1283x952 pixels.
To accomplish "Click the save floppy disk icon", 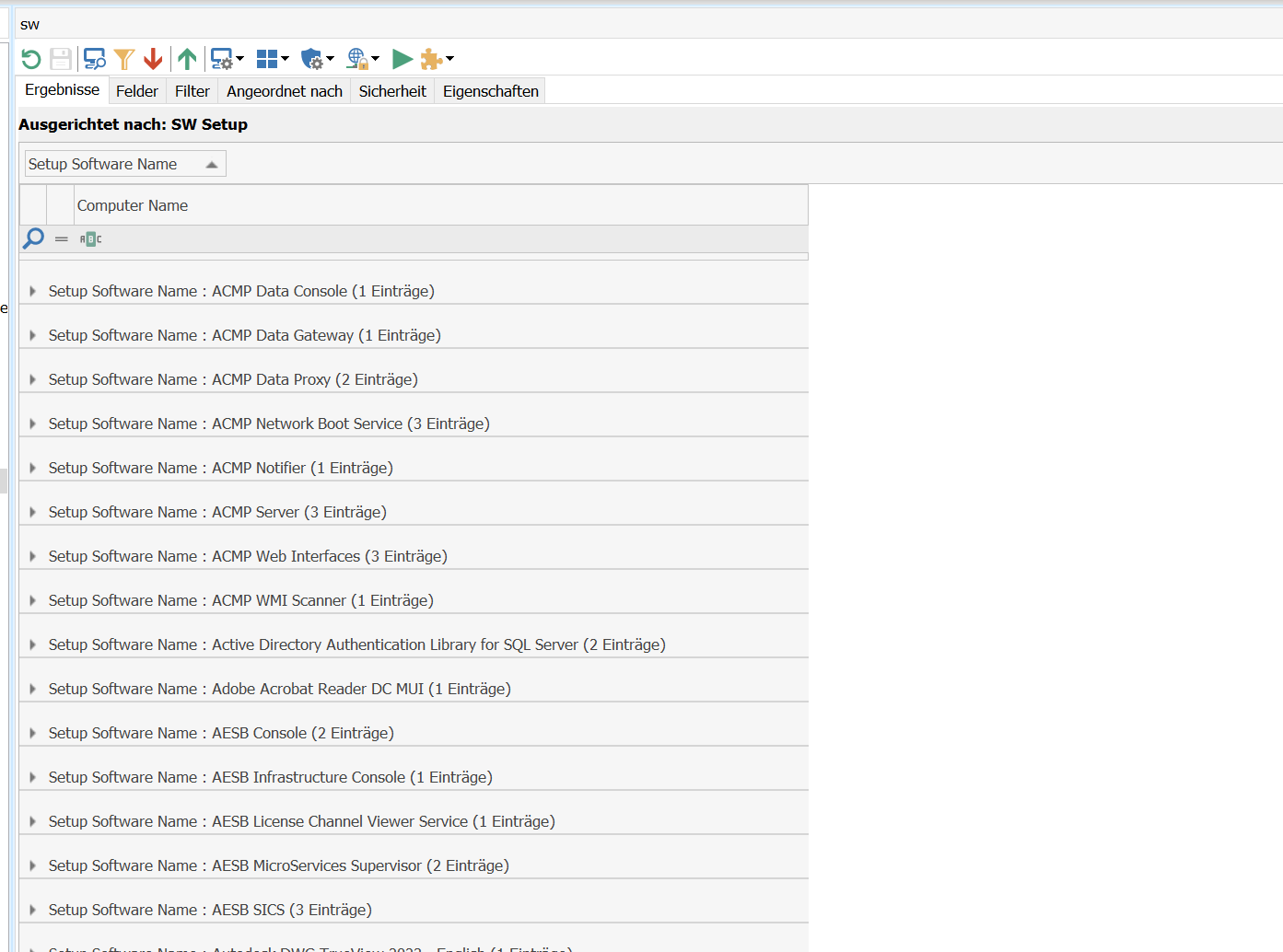I will pos(61,59).
